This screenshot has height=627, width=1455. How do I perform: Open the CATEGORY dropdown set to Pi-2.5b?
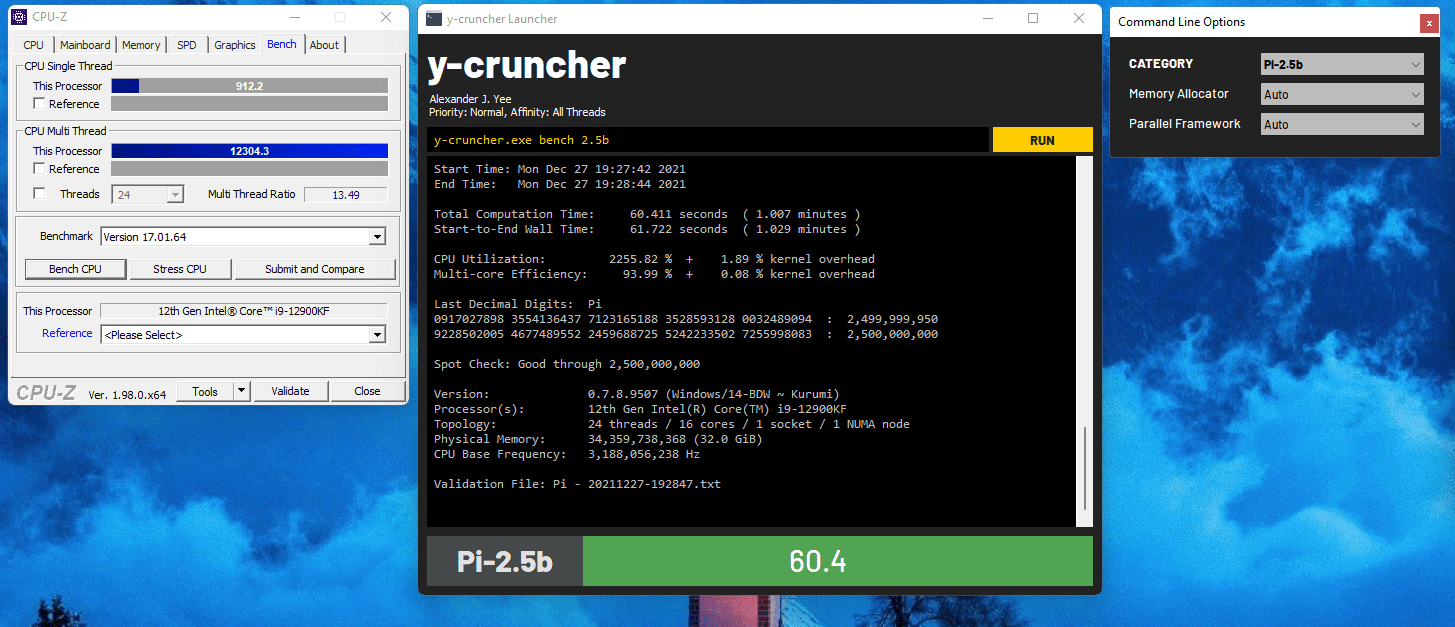coord(1342,64)
